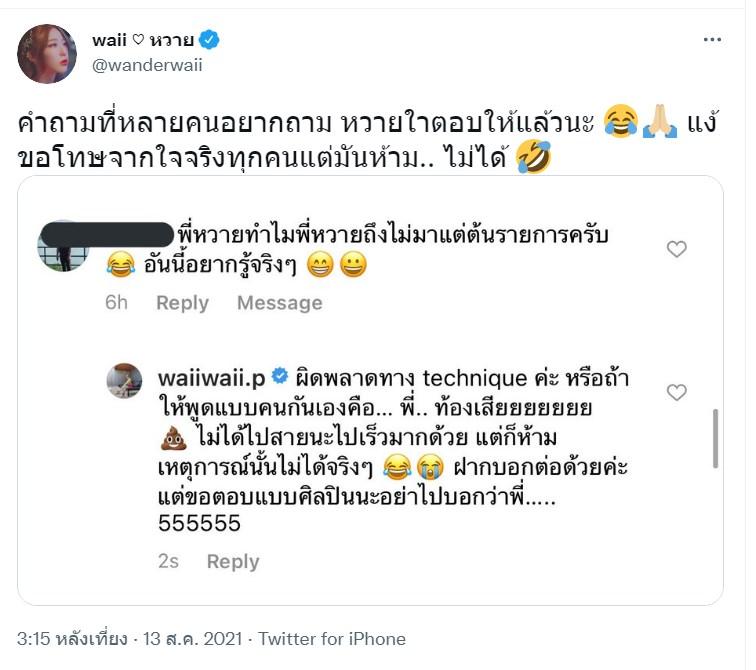Like the first comment with the heart
This screenshot has height=670, width=756.
[x=677, y=249]
